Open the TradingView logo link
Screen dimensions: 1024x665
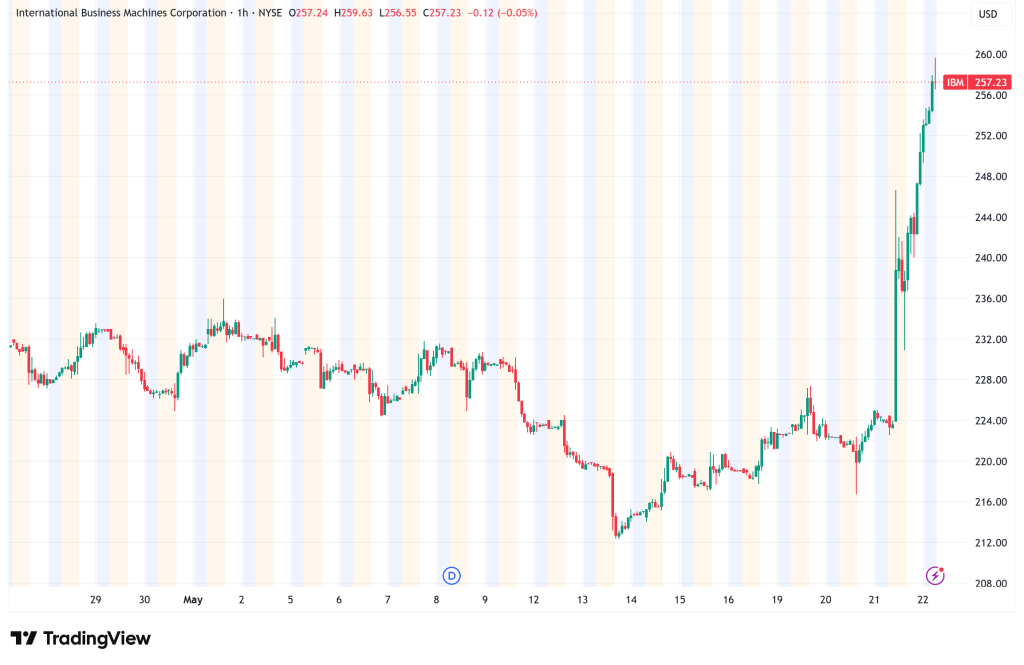click(x=80, y=638)
